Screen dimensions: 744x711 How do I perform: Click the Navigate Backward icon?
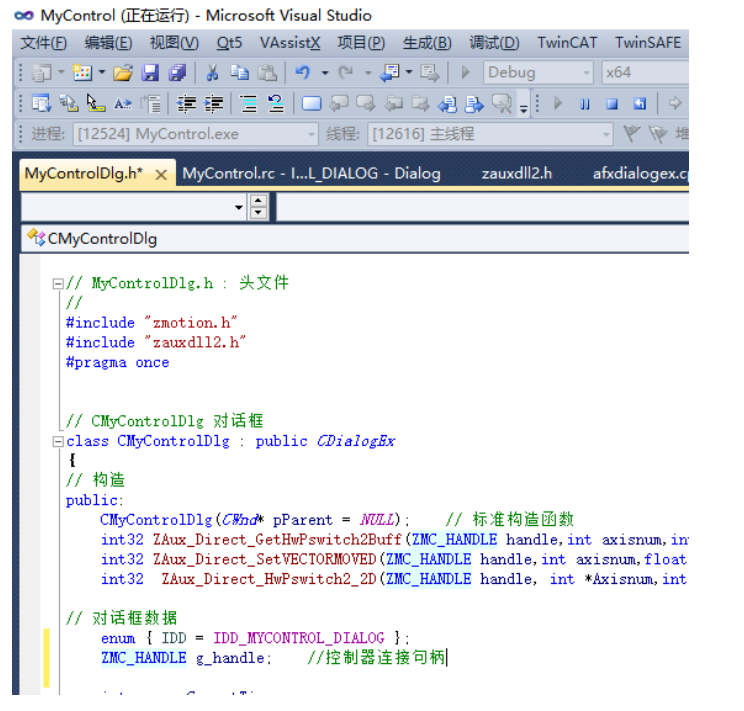[390, 73]
